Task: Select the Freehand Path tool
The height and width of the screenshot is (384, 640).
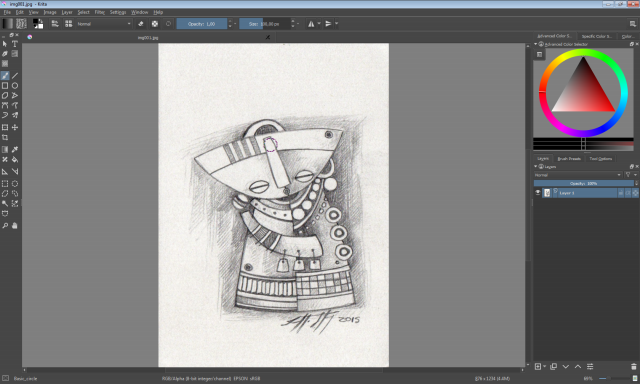Action: 15,105
